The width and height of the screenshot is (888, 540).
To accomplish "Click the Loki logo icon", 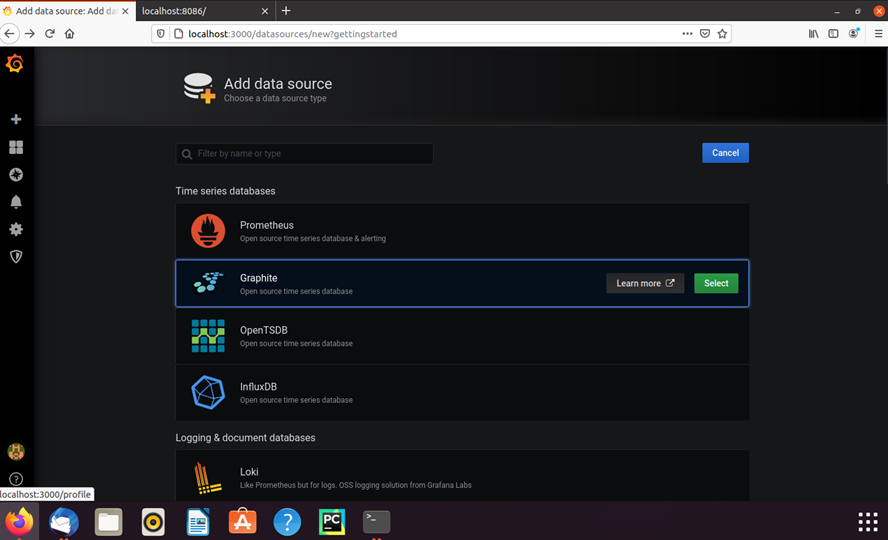I will tap(207, 478).
